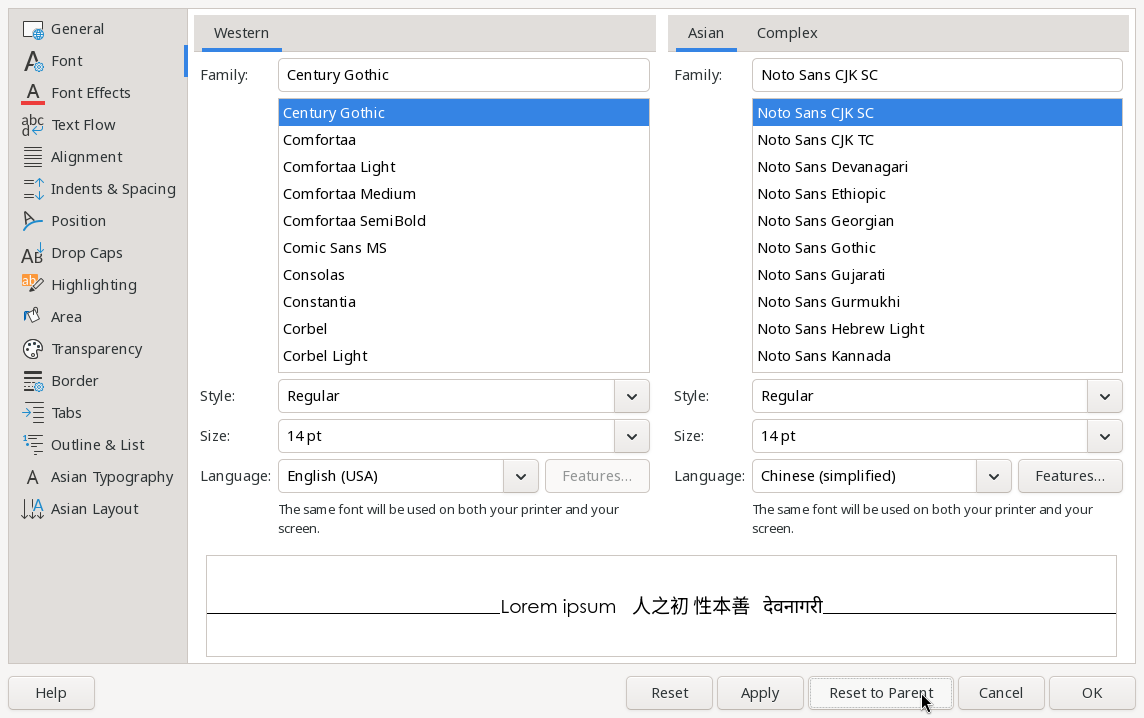
Task: Click the General page icon in sidebar
Action: tap(33, 29)
